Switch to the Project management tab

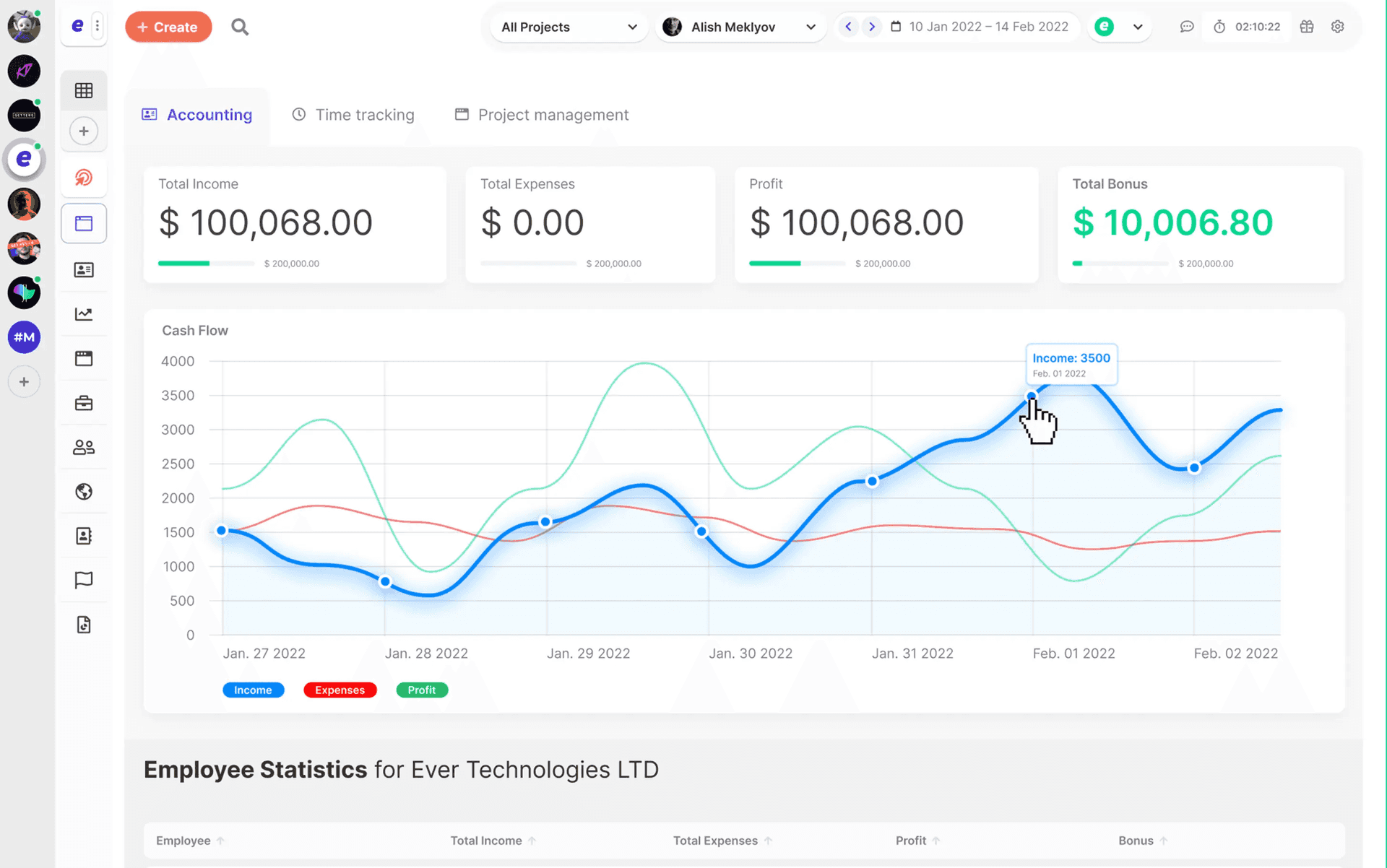coord(542,115)
